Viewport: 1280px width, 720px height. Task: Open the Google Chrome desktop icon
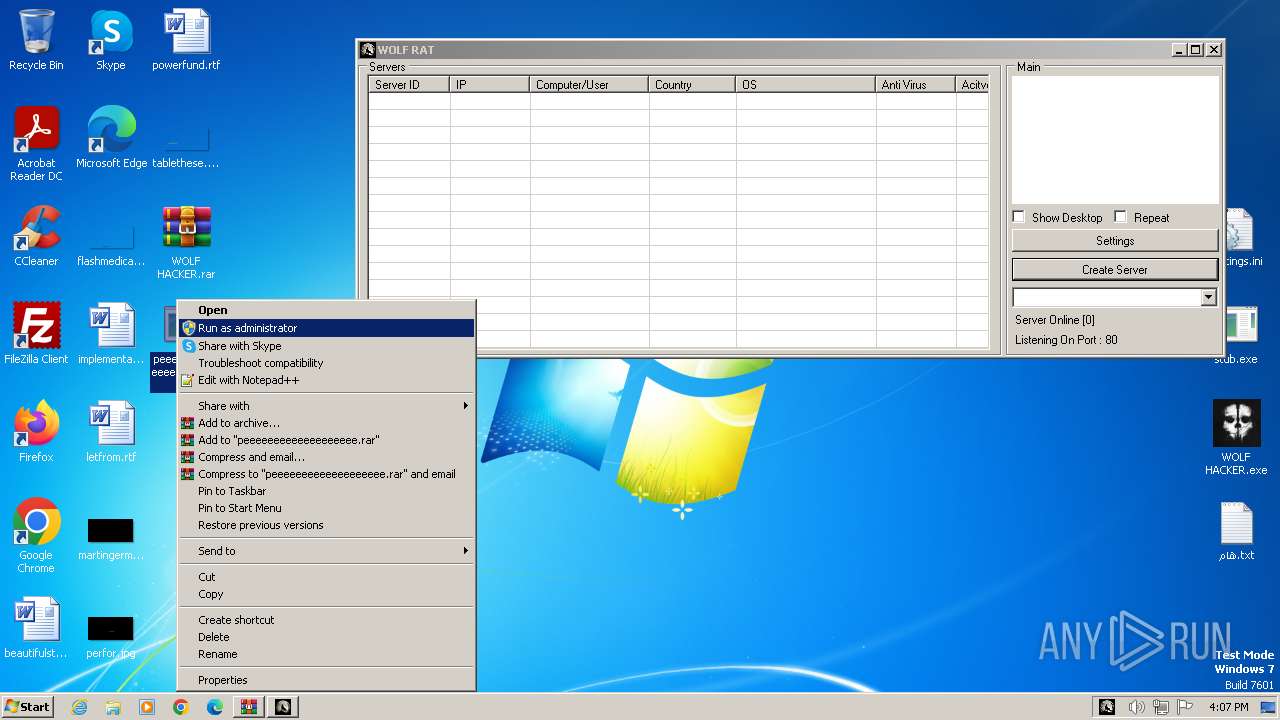pyautogui.click(x=36, y=536)
